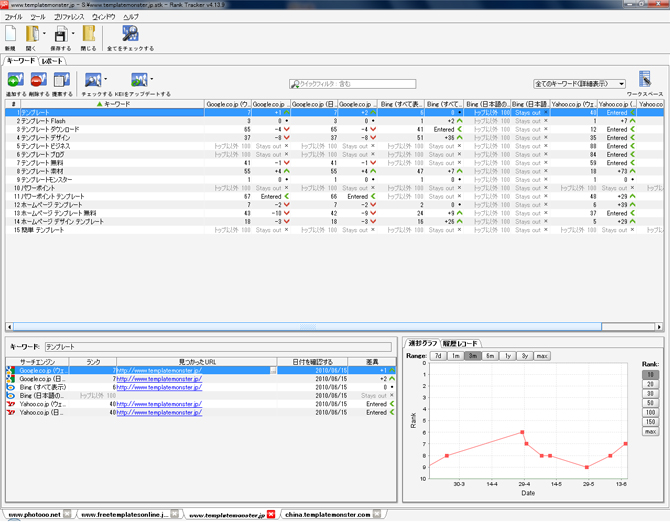The image size is (670, 522).
Task: Click right arrow of horizontal scrollbar
Action: (659, 327)
